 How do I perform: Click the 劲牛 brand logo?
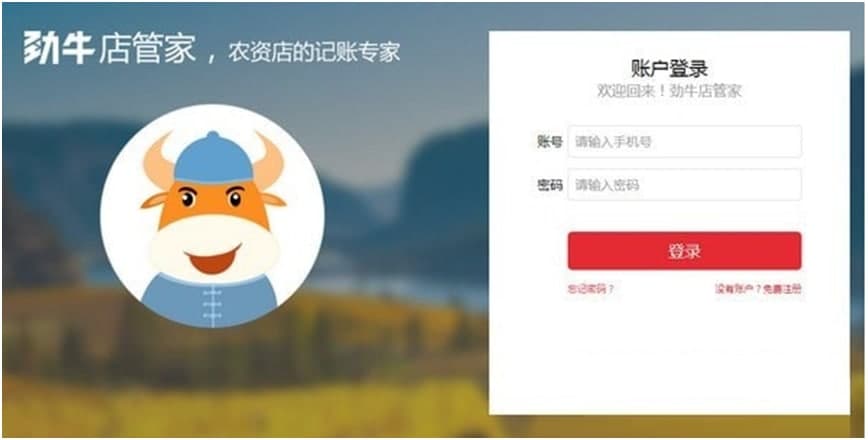[58, 48]
